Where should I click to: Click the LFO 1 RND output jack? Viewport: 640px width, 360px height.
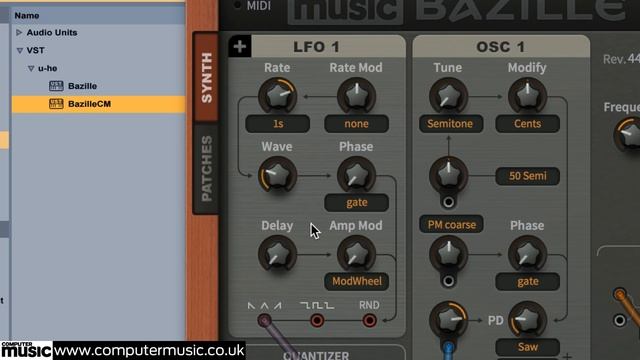click(369, 320)
